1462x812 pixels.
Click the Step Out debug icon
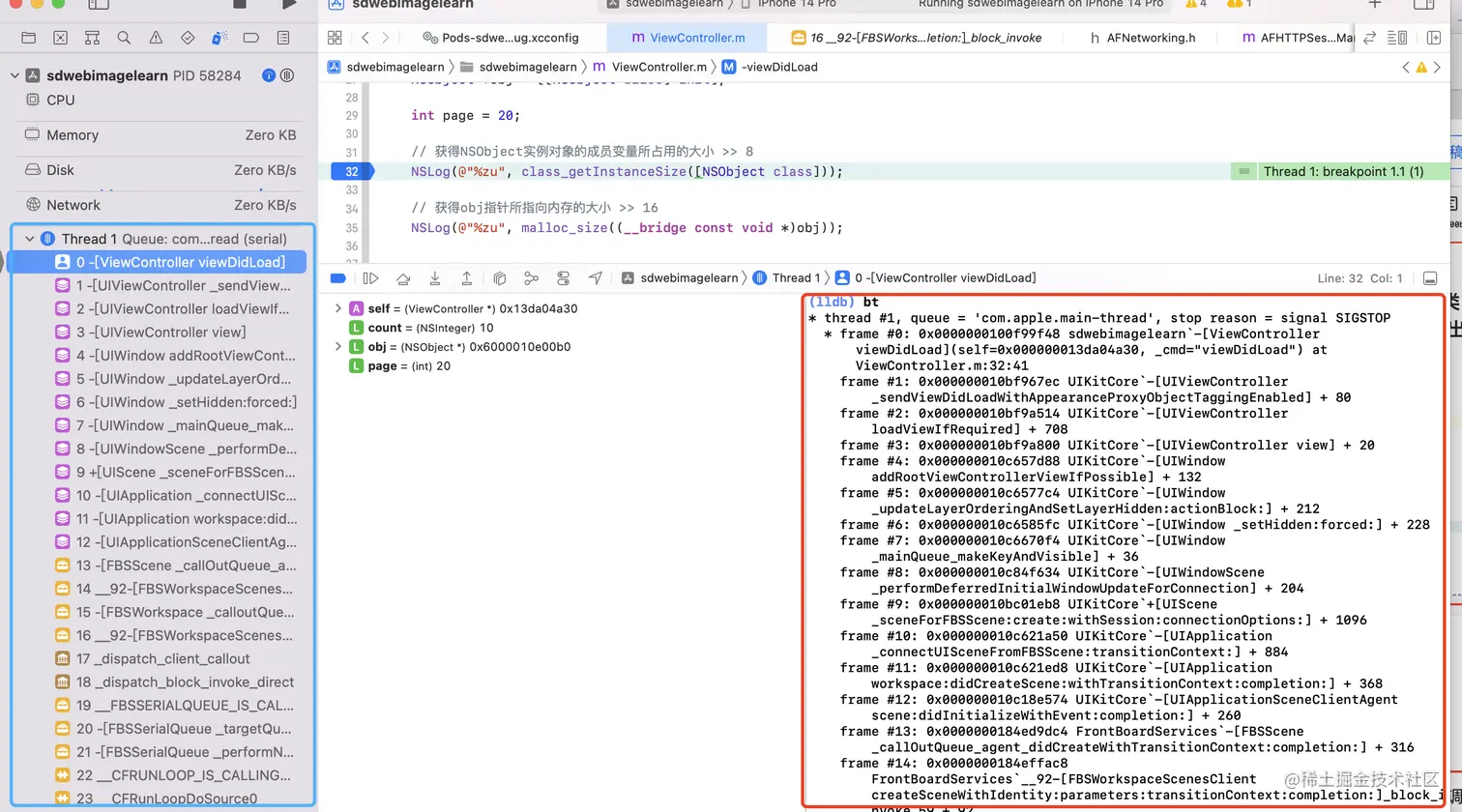pos(467,278)
